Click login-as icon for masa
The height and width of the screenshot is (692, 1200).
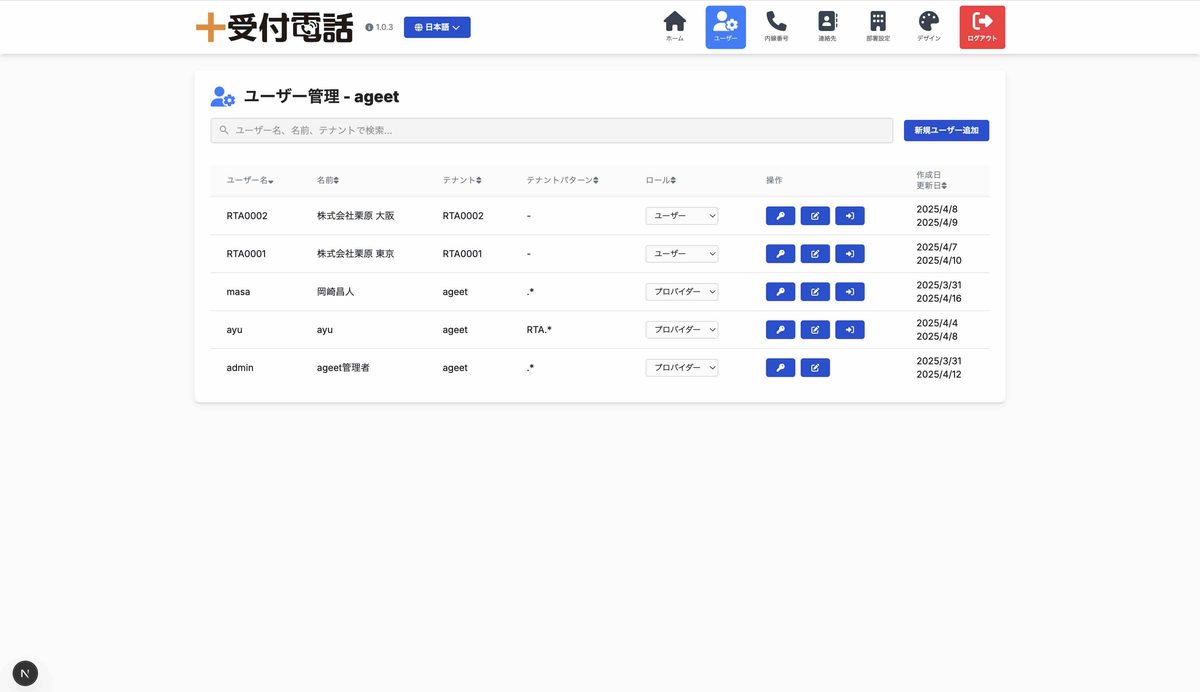(x=850, y=292)
